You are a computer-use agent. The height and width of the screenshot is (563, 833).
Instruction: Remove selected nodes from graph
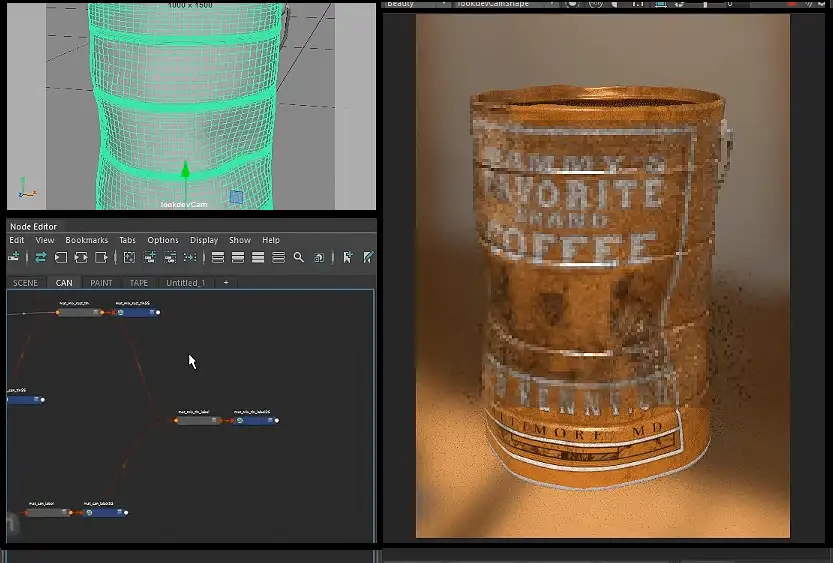coord(170,258)
